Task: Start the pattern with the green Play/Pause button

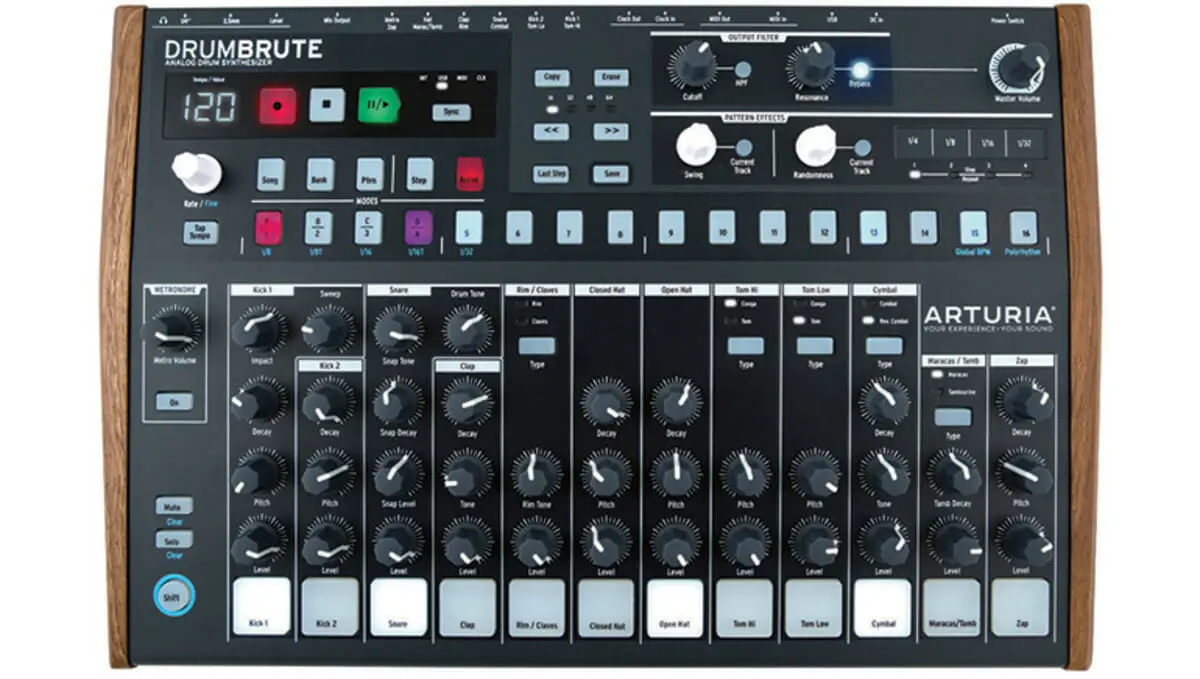Action: [379, 104]
